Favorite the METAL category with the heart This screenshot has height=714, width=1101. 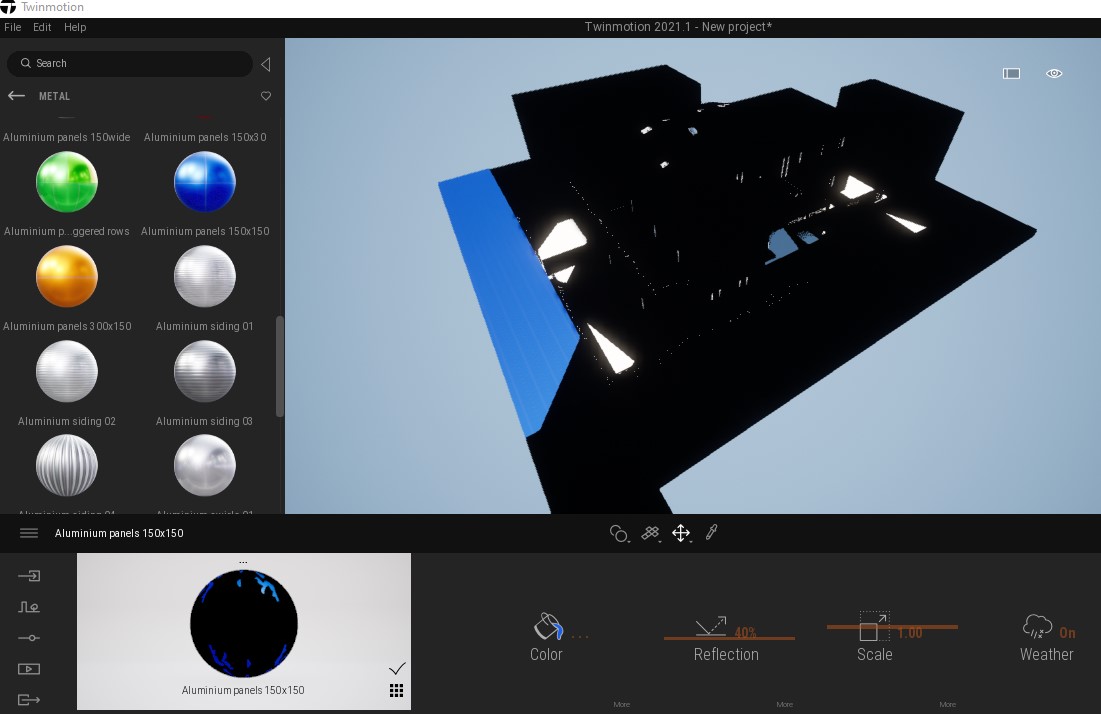pyautogui.click(x=265, y=96)
